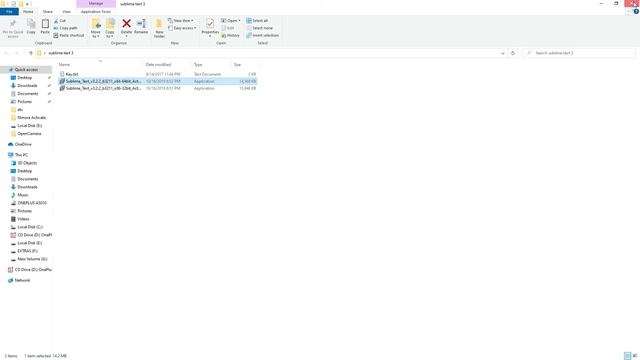Viewport: 640px width, 360px height.
Task: Open Videos folder under This PC
Action: pyautogui.click(x=20, y=219)
